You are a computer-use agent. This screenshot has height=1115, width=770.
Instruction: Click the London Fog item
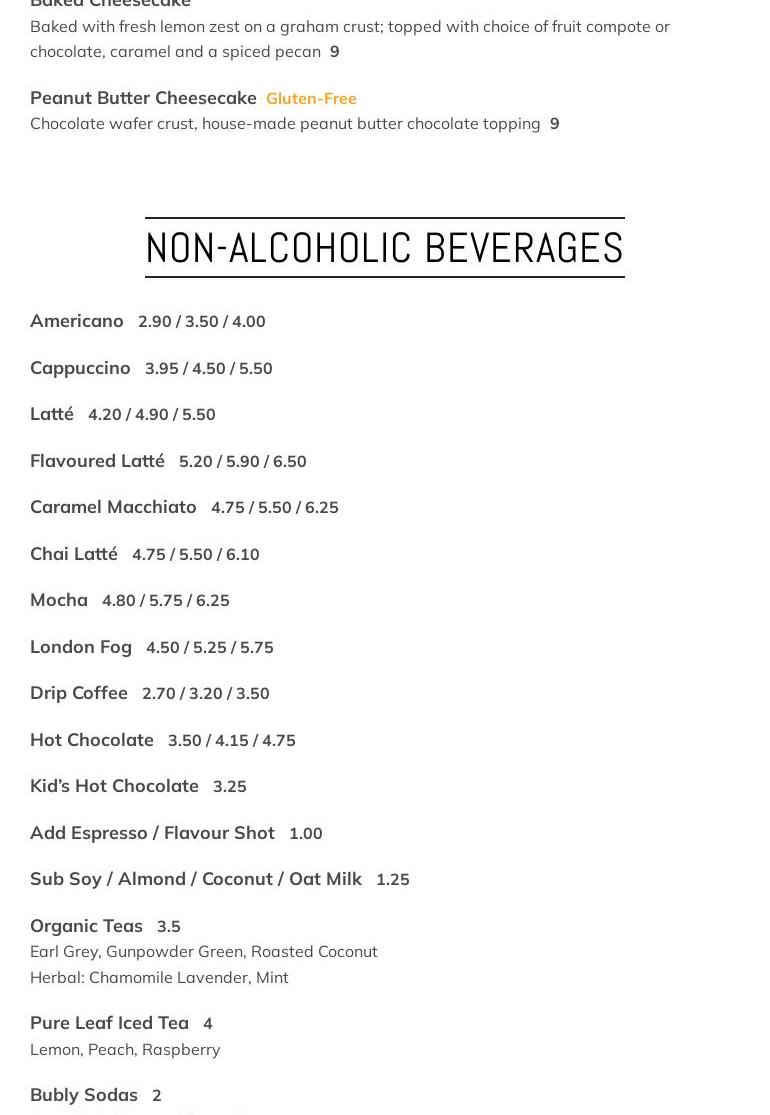pos(81,647)
